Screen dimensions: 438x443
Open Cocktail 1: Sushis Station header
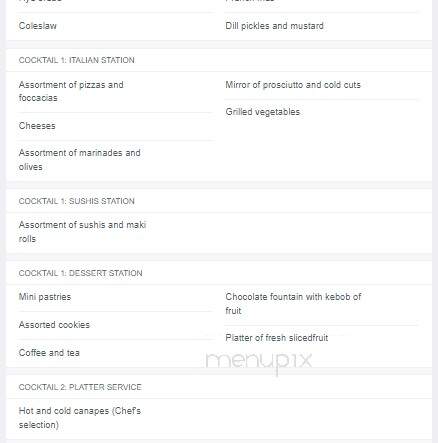click(x=77, y=201)
